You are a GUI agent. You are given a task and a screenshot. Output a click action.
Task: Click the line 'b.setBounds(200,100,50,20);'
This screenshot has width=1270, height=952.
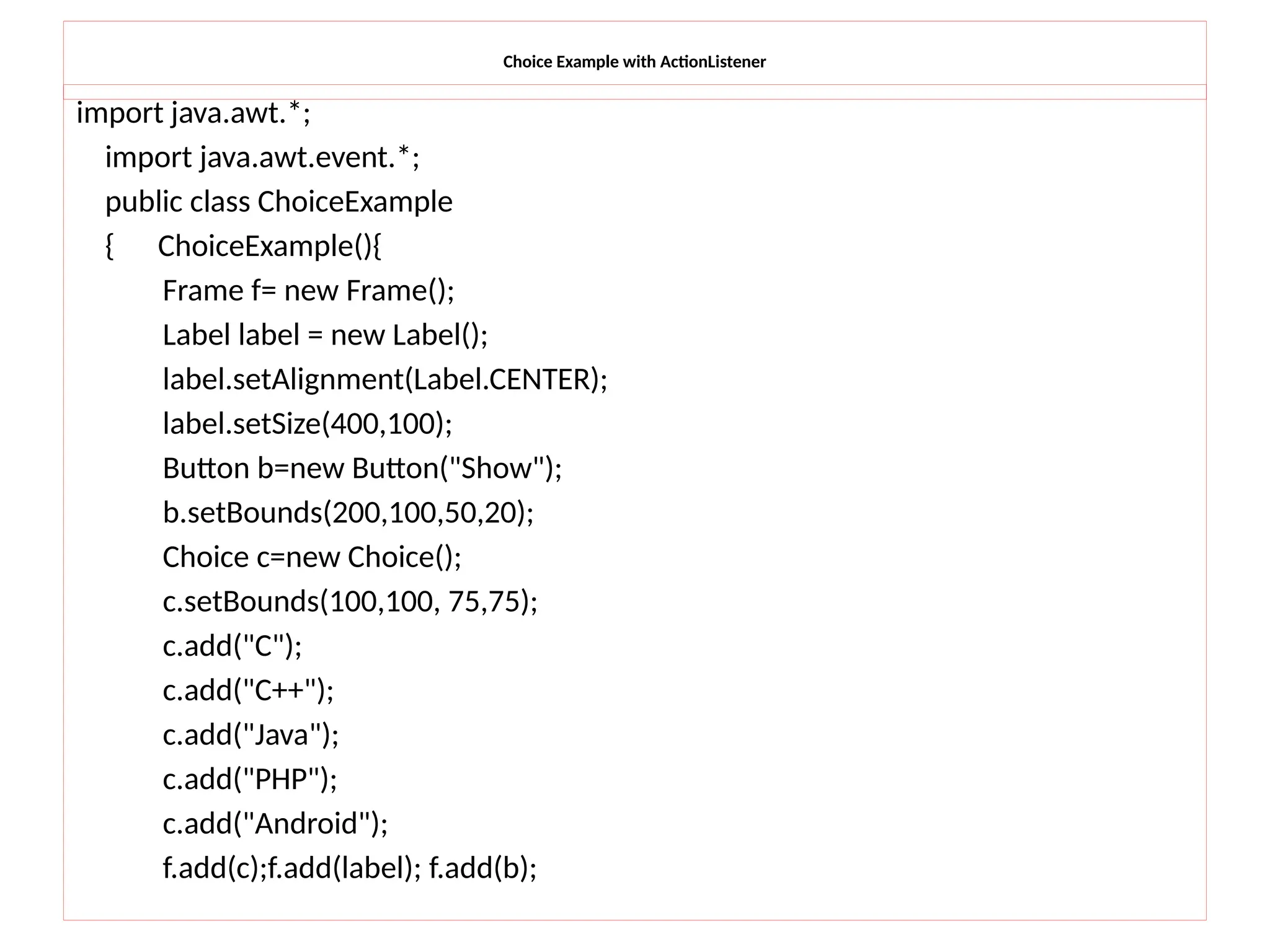[x=348, y=513]
